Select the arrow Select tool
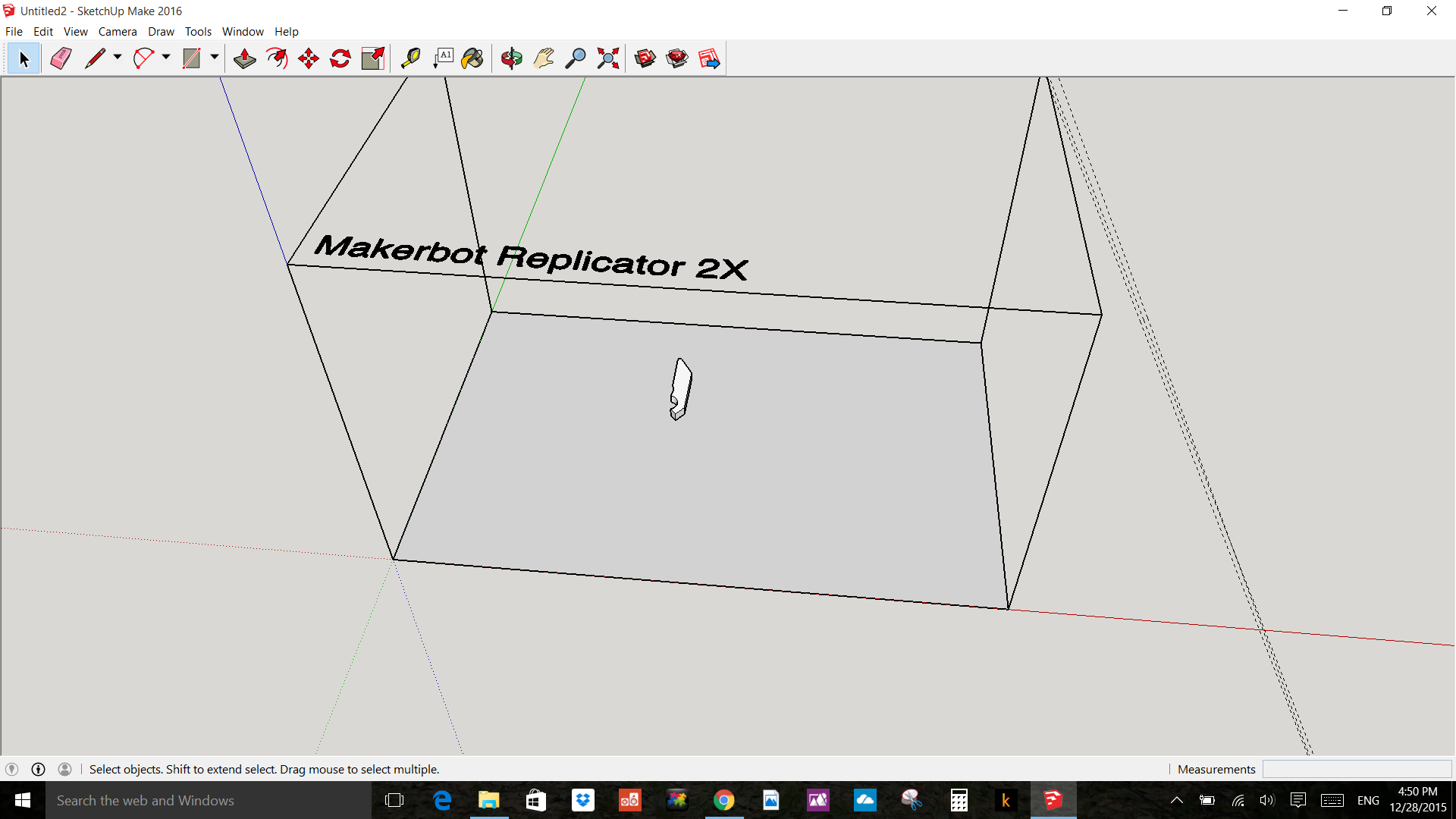 24,58
